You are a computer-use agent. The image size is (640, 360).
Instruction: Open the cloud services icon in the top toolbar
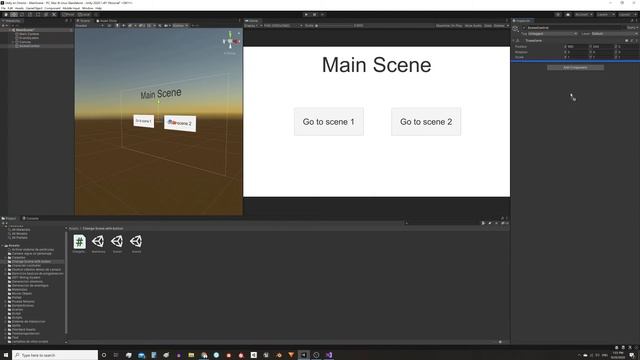pyautogui.click(x=568, y=15)
